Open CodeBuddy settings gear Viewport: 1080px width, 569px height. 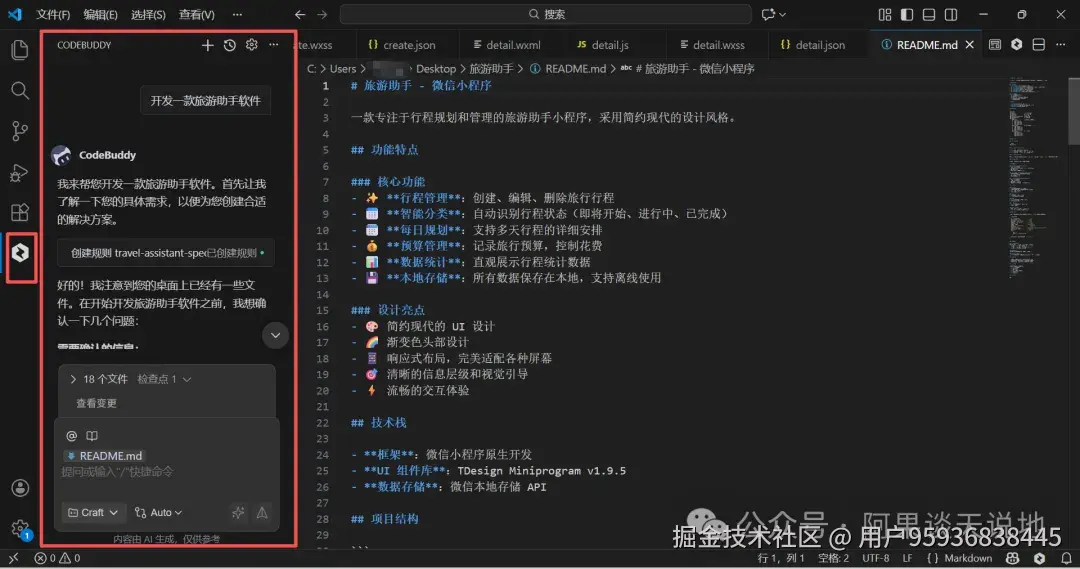point(251,45)
